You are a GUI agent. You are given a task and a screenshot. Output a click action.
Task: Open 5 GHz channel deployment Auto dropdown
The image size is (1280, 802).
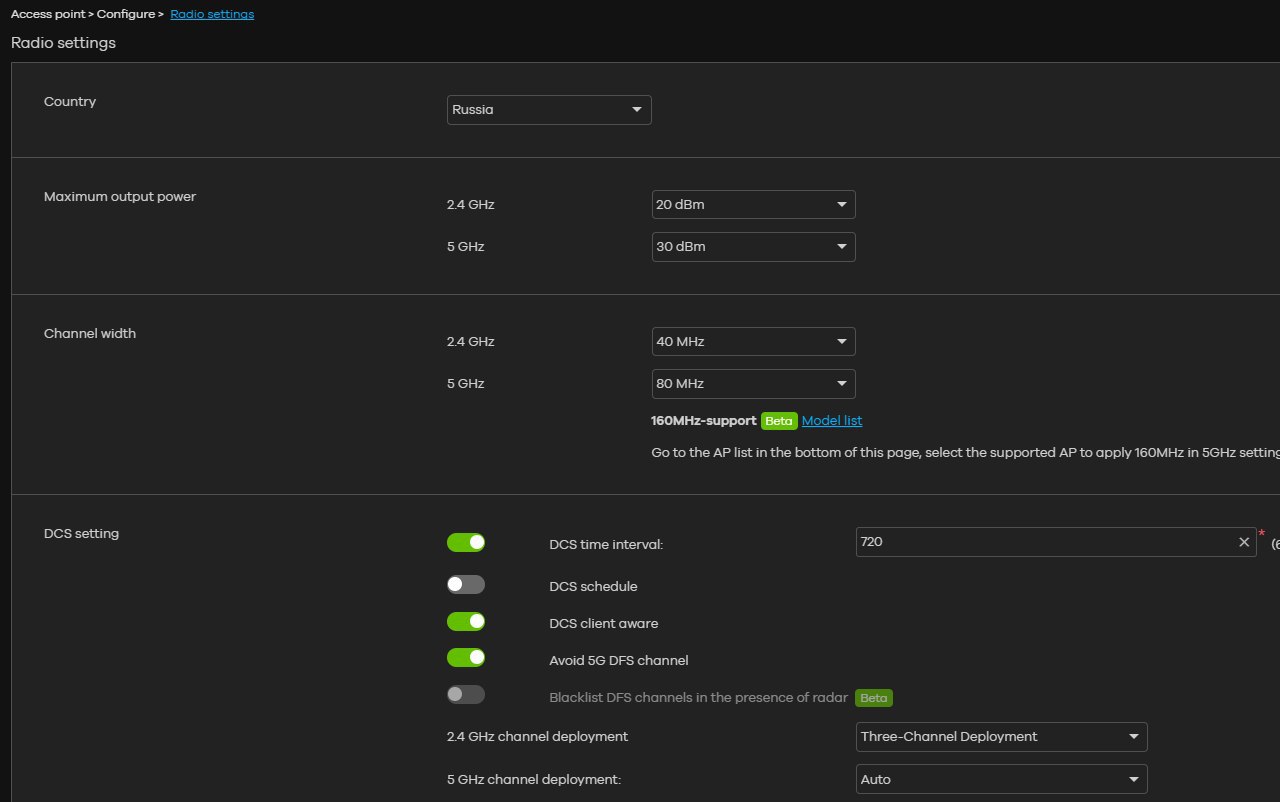(1001, 780)
